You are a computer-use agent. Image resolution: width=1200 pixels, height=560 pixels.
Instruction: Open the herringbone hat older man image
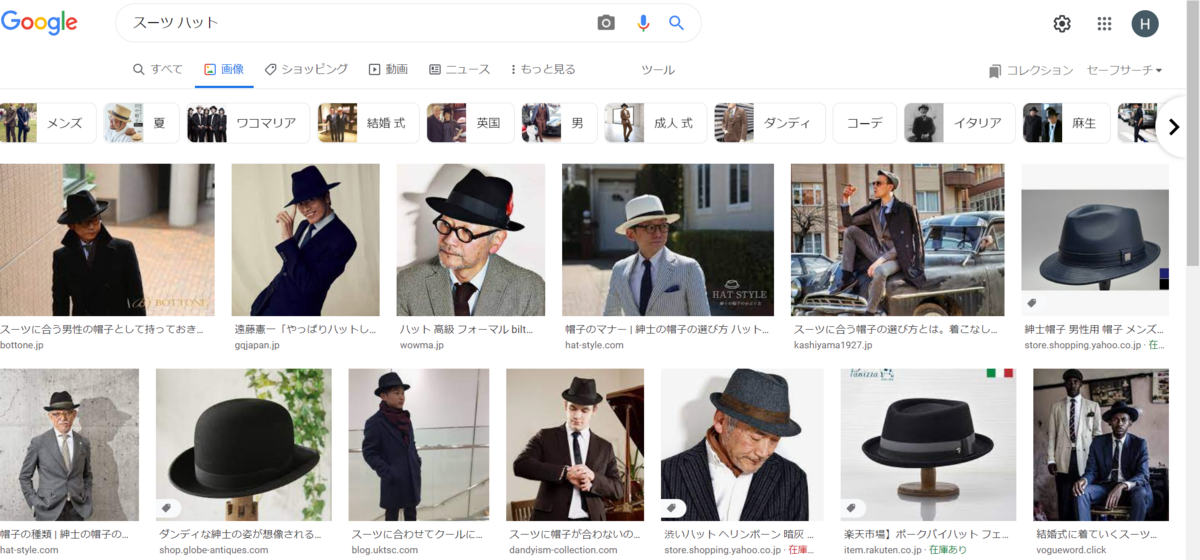tap(742, 445)
